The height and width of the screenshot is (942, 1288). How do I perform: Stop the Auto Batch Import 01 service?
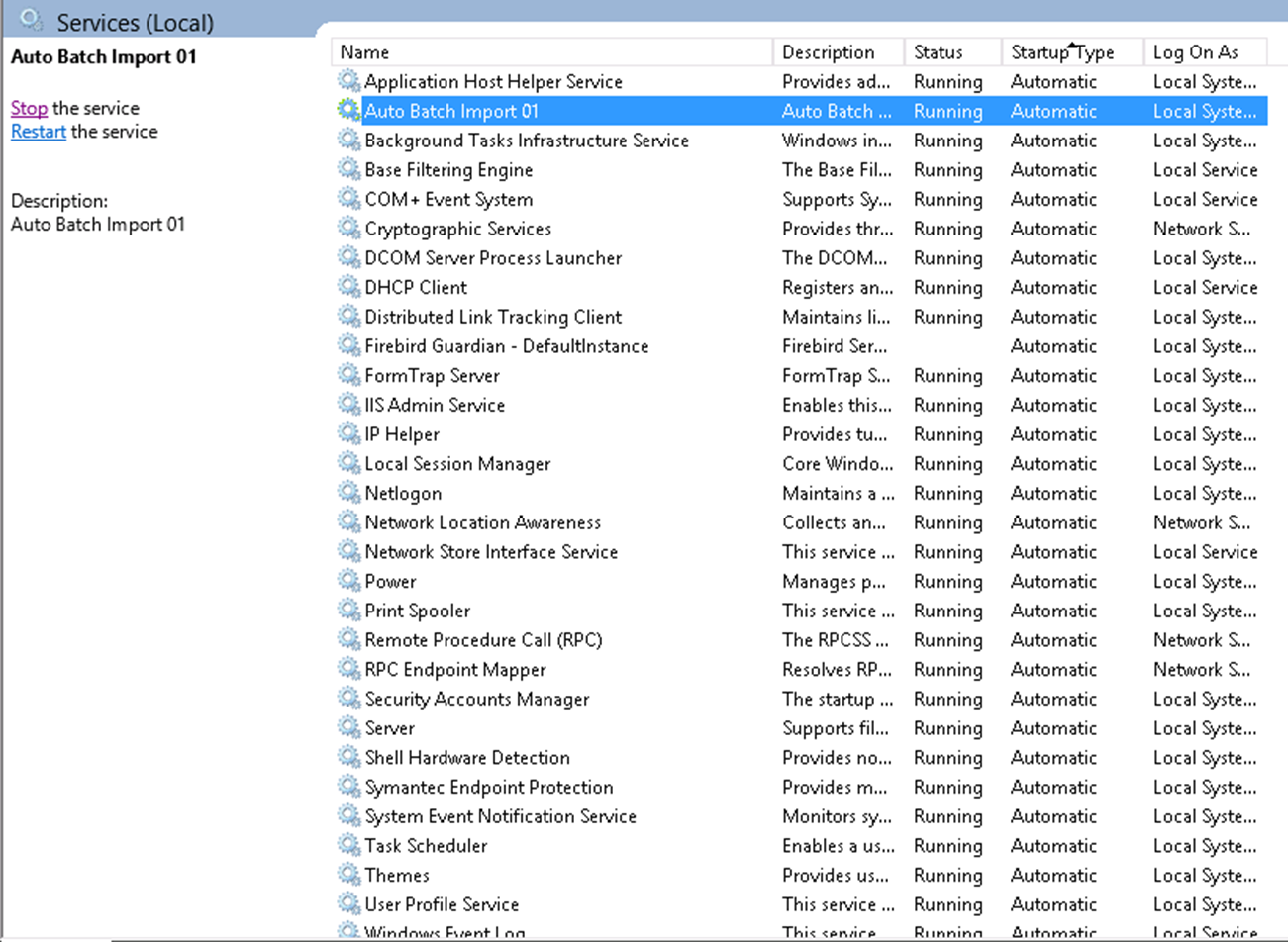pyautogui.click(x=29, y=108)
